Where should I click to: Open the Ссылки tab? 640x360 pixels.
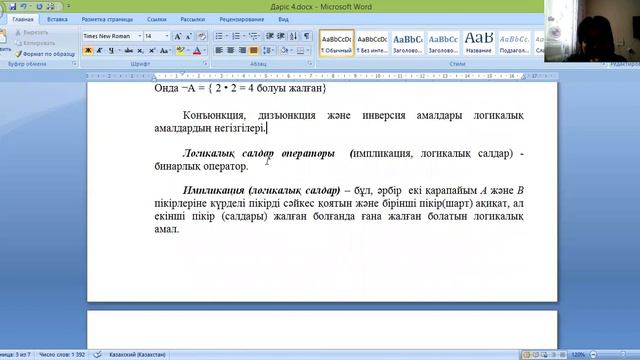(157, 19)
